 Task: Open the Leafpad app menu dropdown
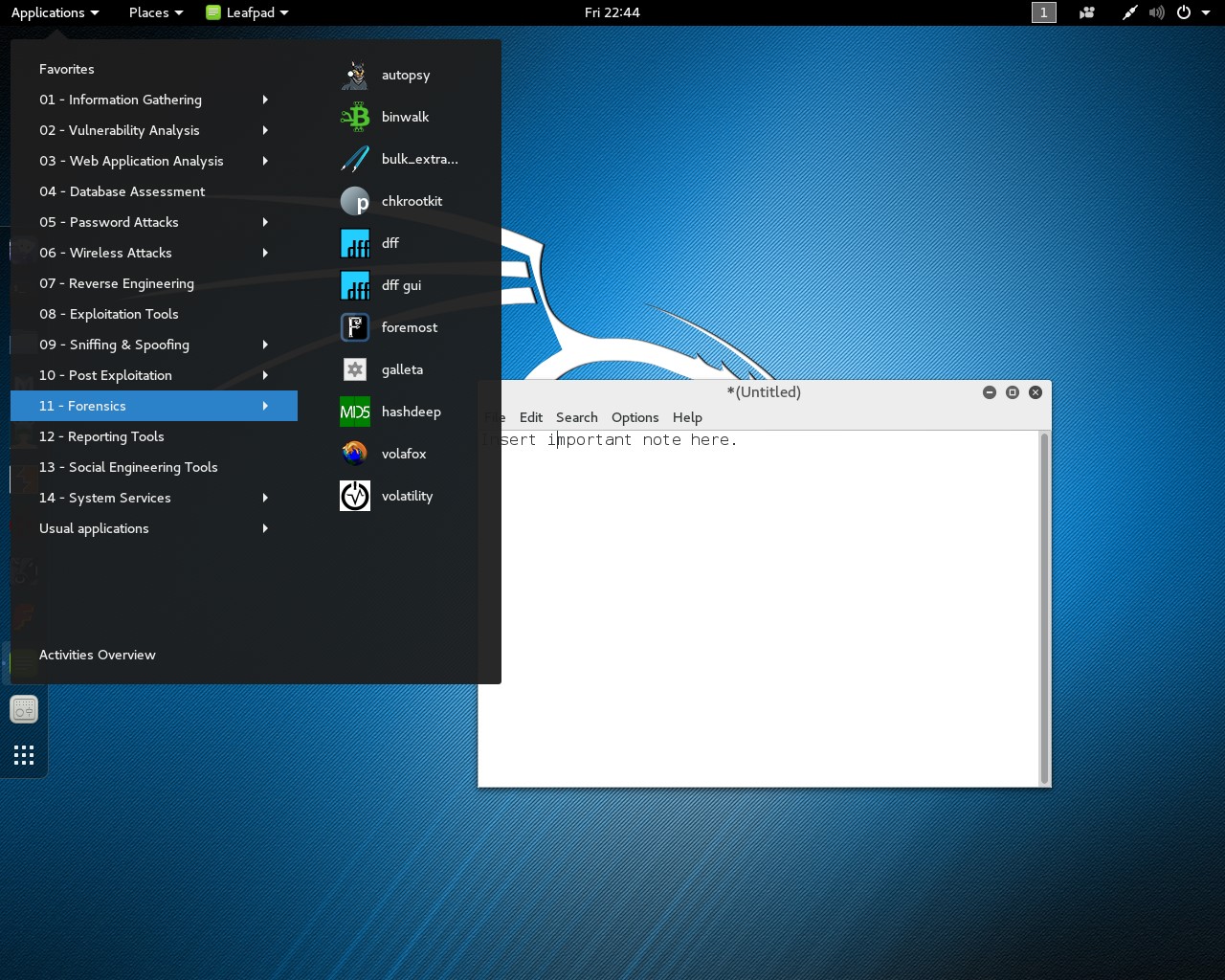(248, 12)
